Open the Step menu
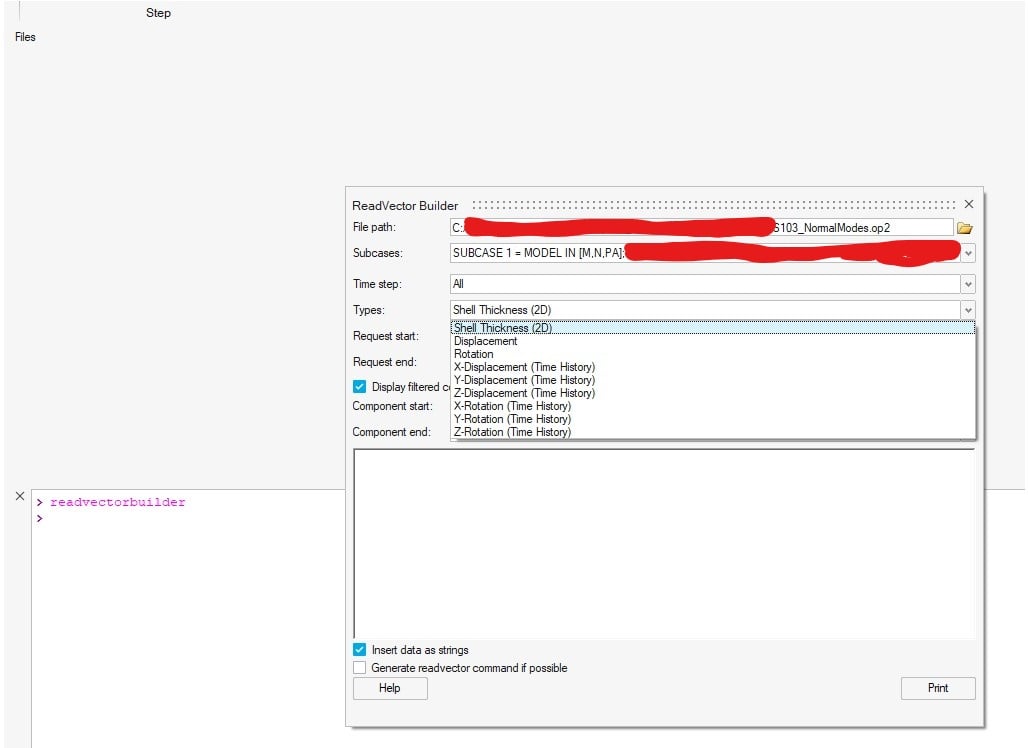 pos(158,13)
